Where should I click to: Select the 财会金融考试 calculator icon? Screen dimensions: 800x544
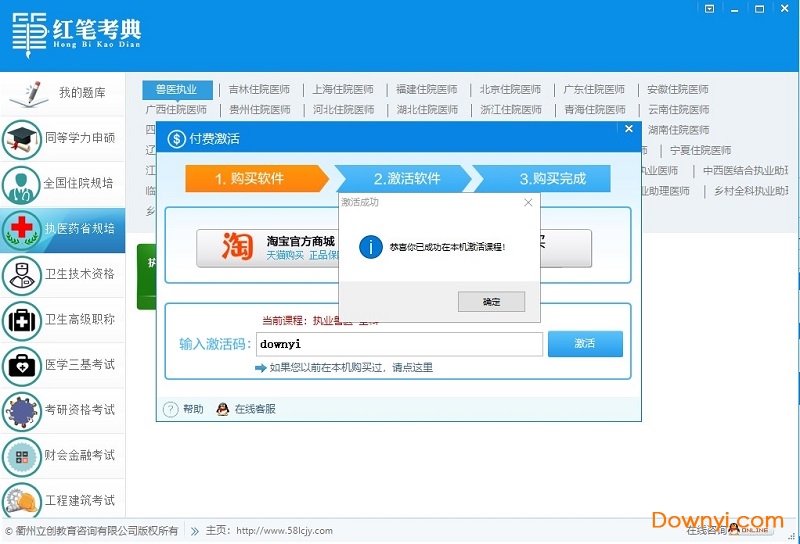point(21,457)
